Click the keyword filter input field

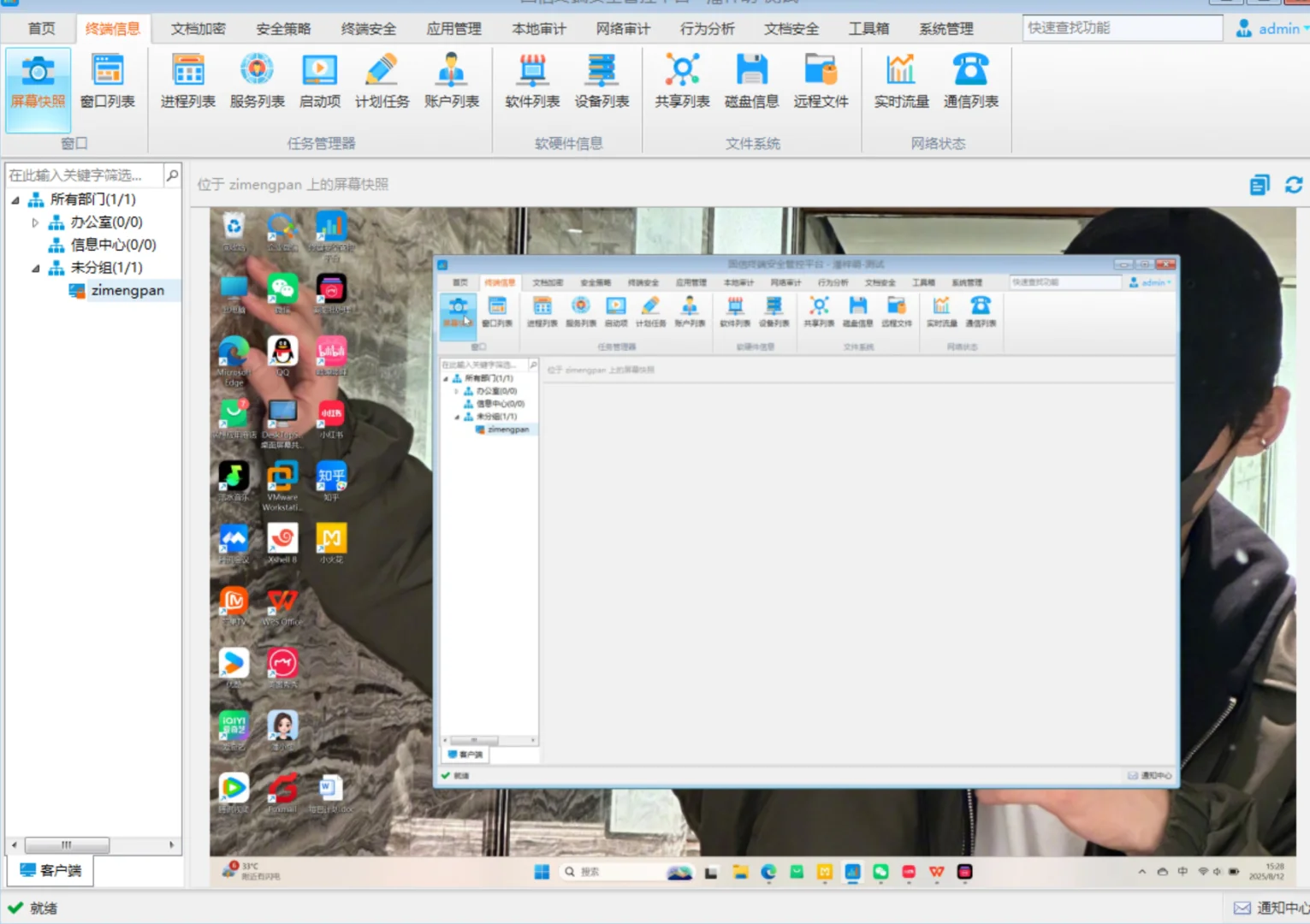pos(85,175)
